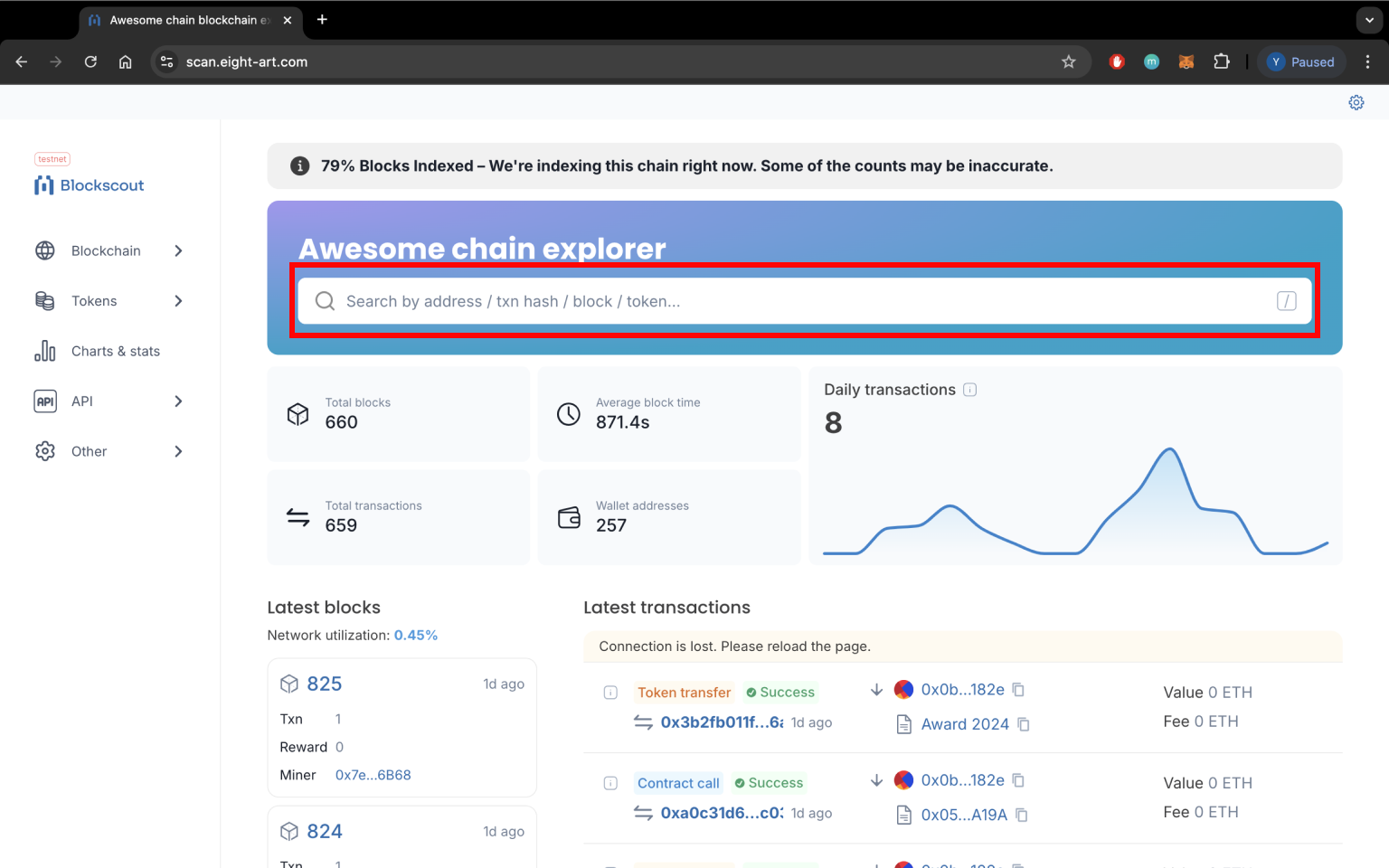Copy address 0x0b...182e of first transaction
1389x868 pixels.
click(1018, 690)
